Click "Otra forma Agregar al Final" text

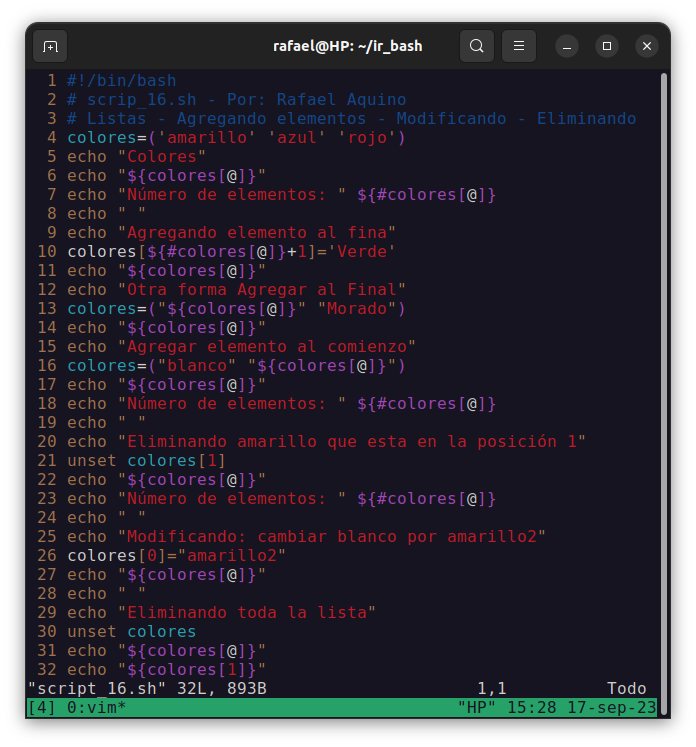coord(262,290)
